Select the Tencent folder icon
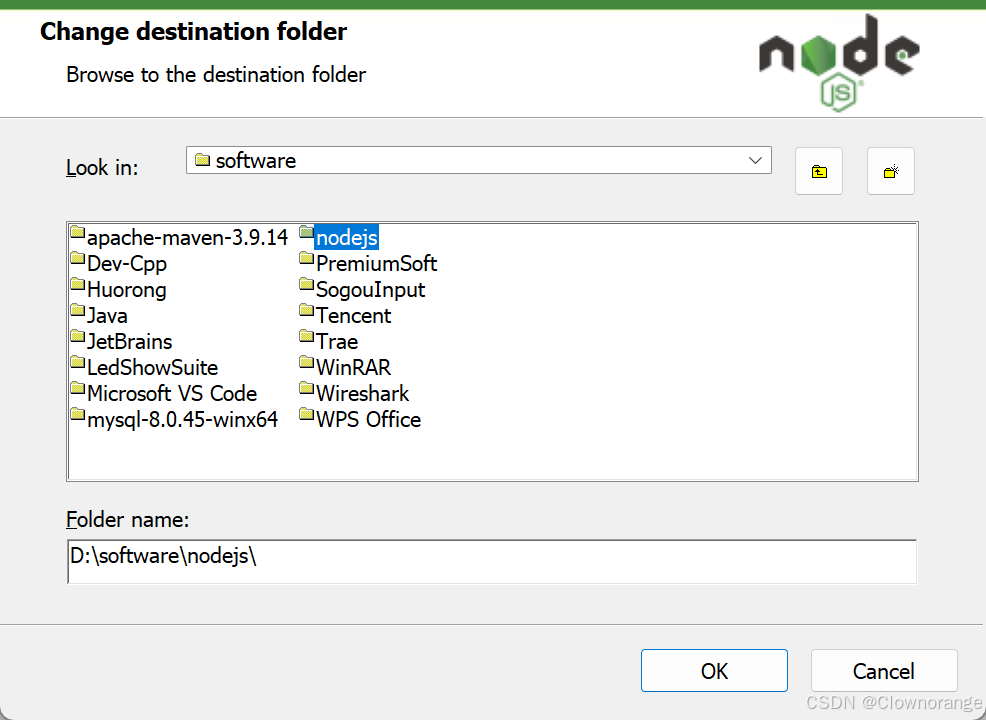Viewport: 986px width, 720px height. pyautogui.click(x=306, y=310)
